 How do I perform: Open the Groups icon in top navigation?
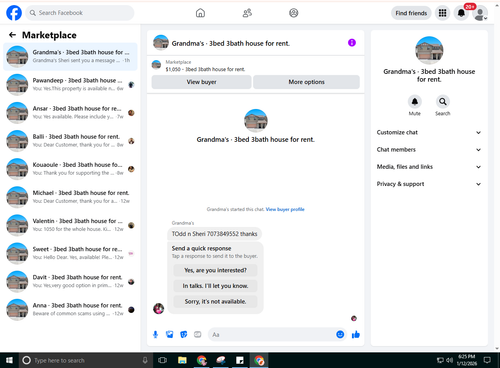[x=294, y=13]
